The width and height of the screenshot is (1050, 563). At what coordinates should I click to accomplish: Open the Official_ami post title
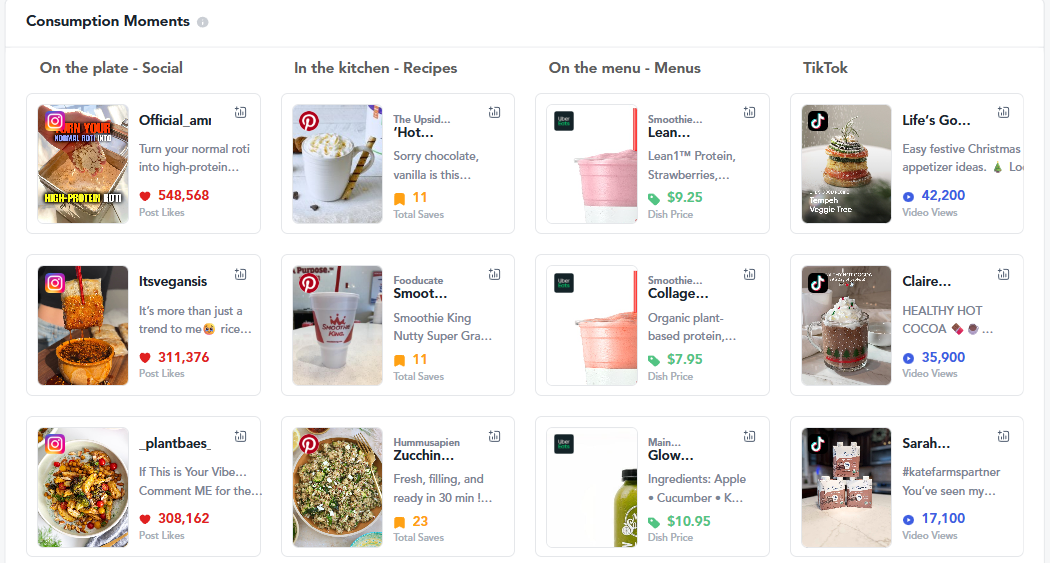[x=175, y=121]
